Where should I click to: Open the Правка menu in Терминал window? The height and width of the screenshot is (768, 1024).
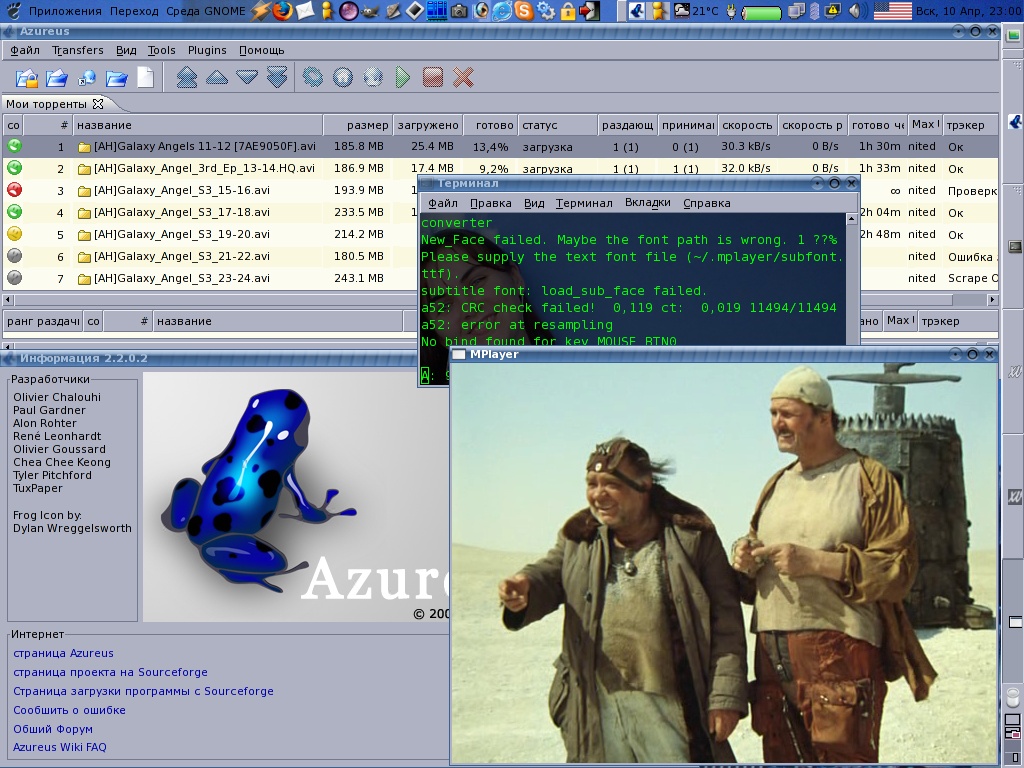[x=490, y=203]
